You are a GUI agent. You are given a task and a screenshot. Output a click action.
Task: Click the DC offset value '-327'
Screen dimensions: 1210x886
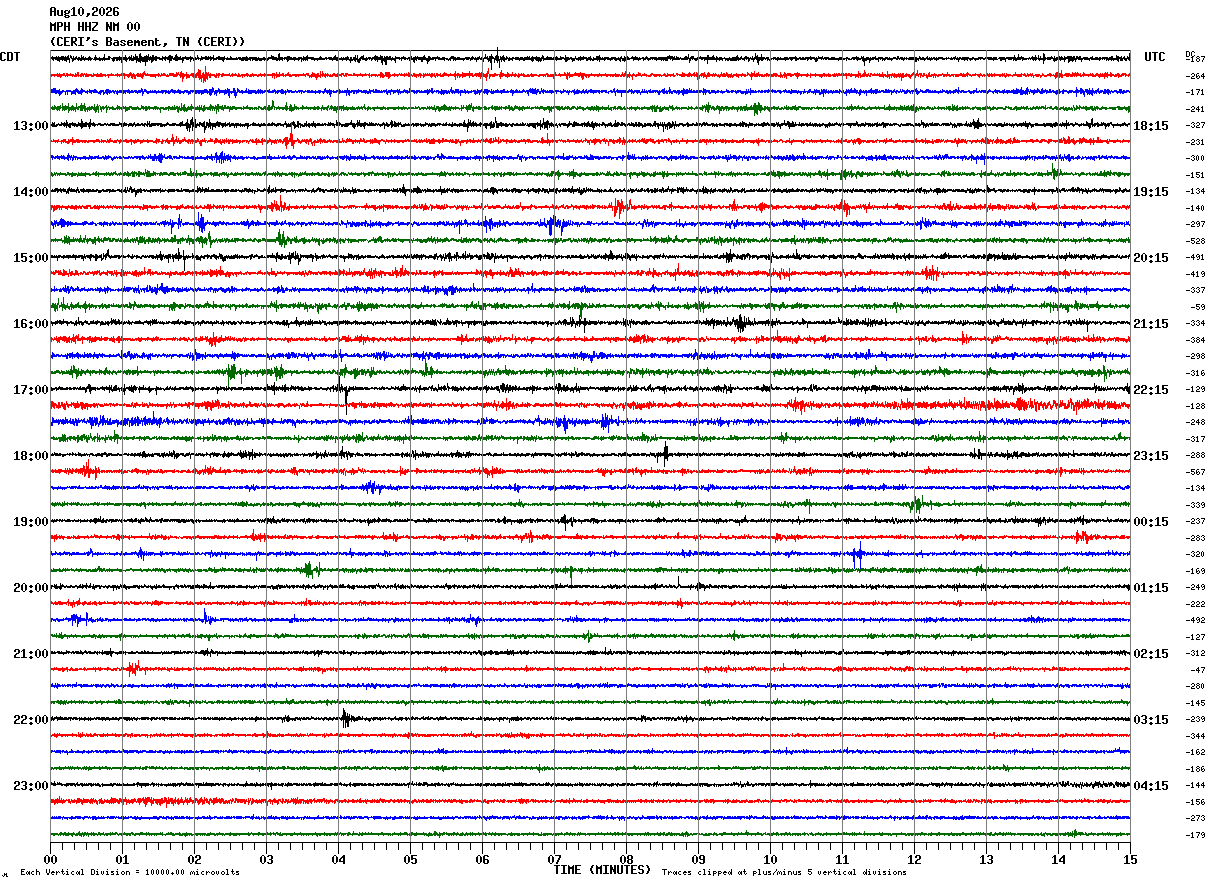pyautogui.click(x=1195, y=125)
